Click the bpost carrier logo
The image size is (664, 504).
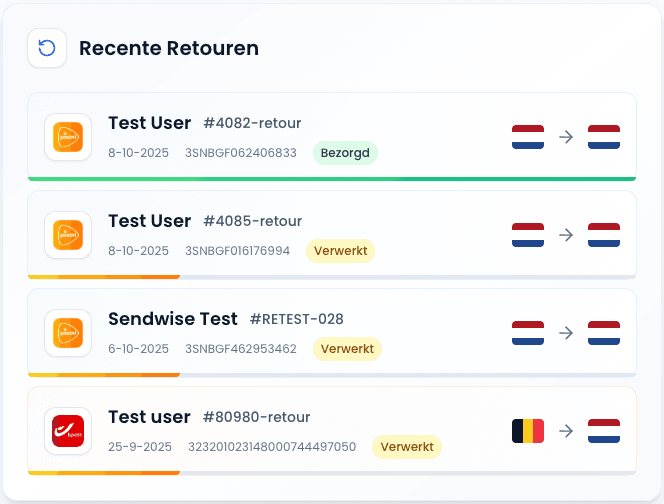pyautogui.click(x=68, y=431)
